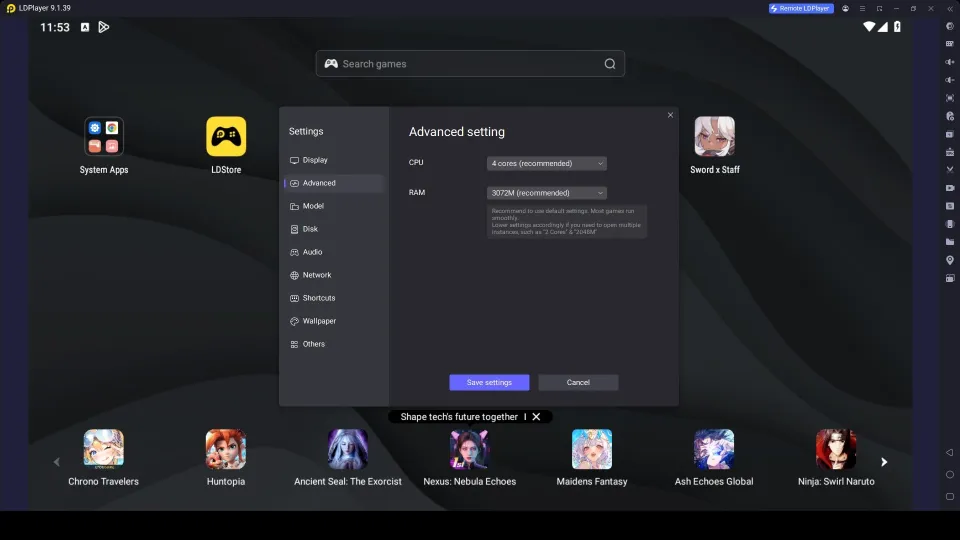Switch to Audio settings tab

click(x=334, y=252)
